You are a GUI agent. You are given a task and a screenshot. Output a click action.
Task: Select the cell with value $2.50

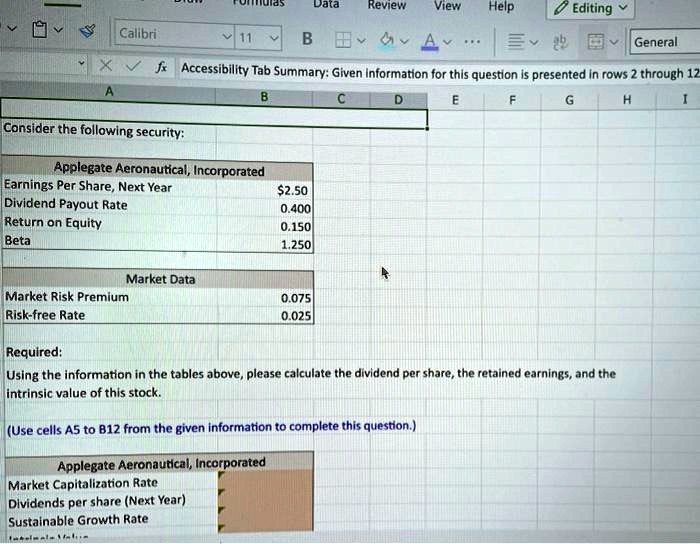(265, 191)
